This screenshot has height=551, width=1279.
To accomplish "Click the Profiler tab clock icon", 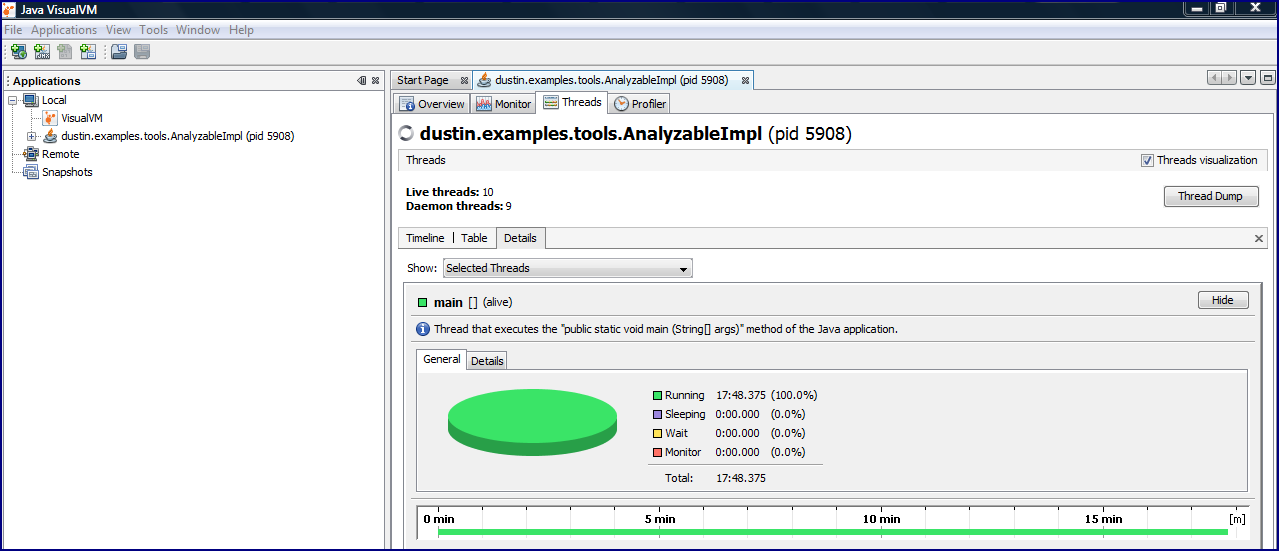I will (621, 104).
